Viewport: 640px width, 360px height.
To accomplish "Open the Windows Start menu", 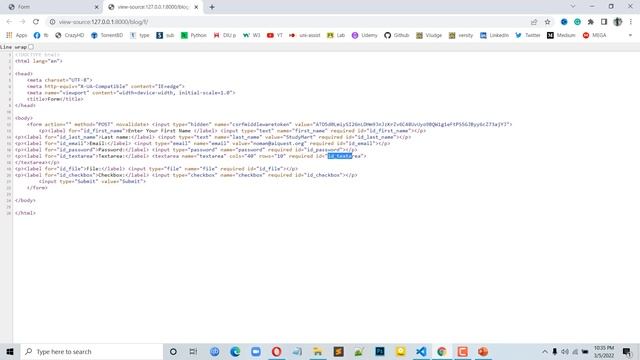I will (10, 351).
